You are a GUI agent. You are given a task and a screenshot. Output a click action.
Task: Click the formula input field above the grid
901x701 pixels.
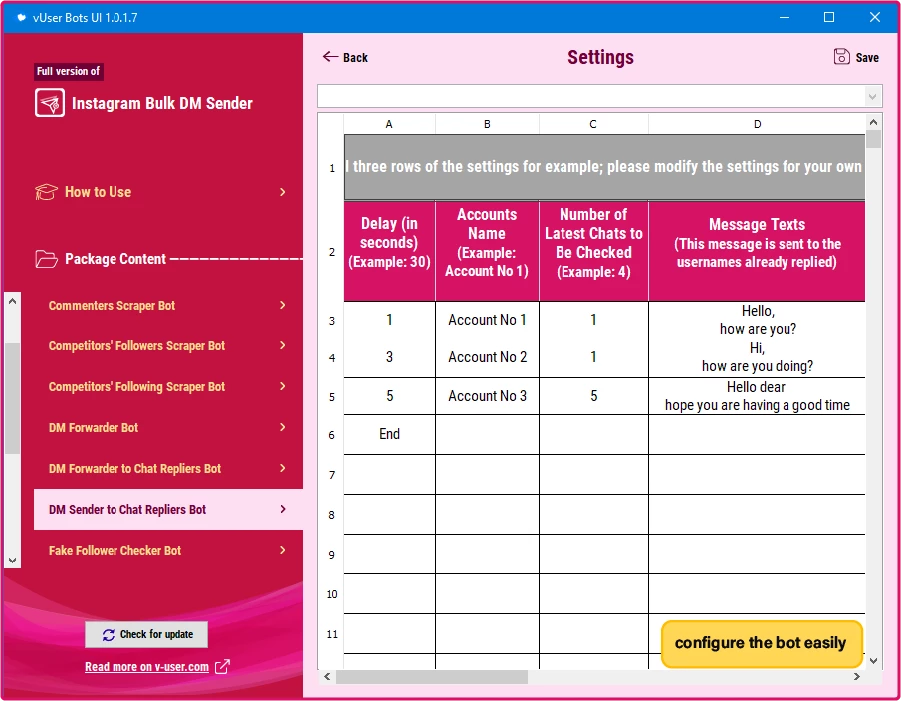592,97
